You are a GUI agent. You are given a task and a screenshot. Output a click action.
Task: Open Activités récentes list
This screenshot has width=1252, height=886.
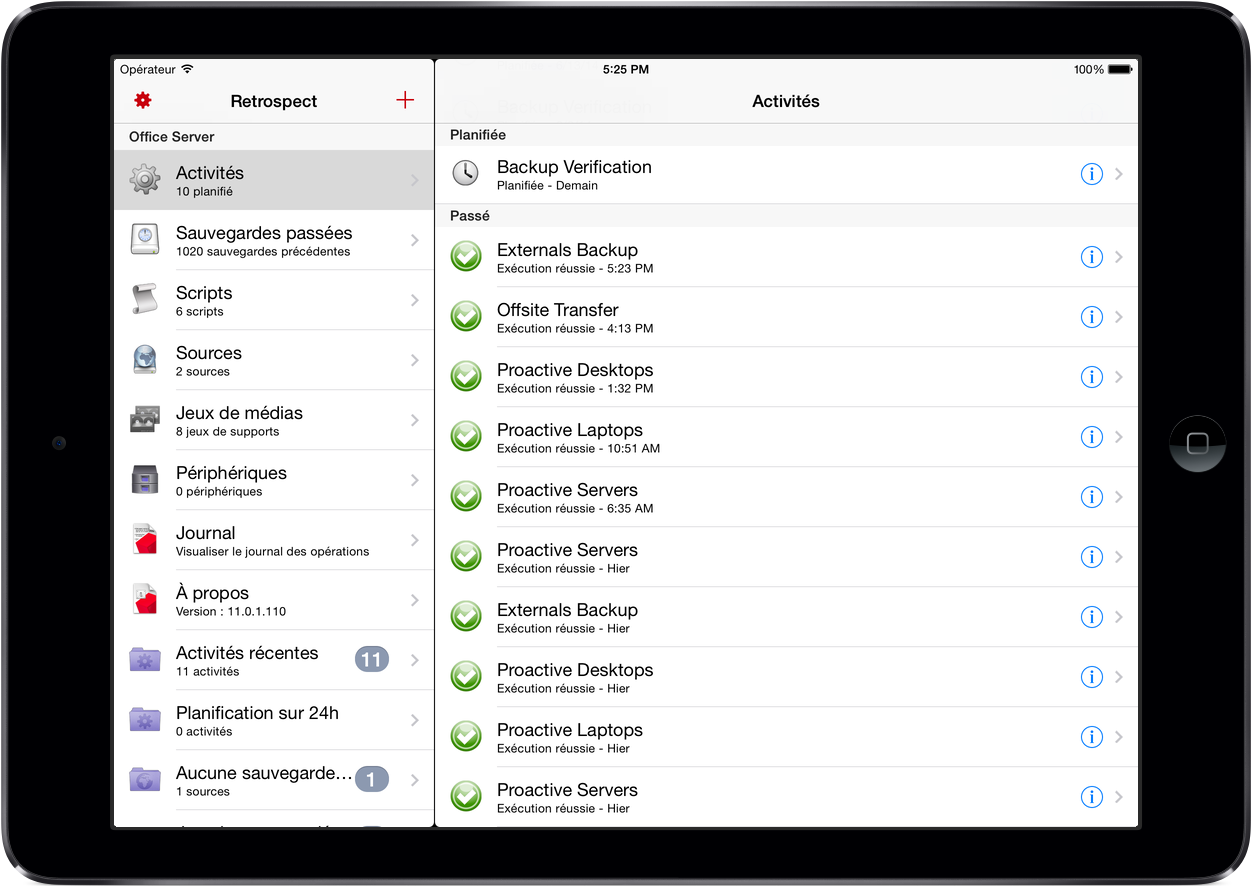pos(274,660)
